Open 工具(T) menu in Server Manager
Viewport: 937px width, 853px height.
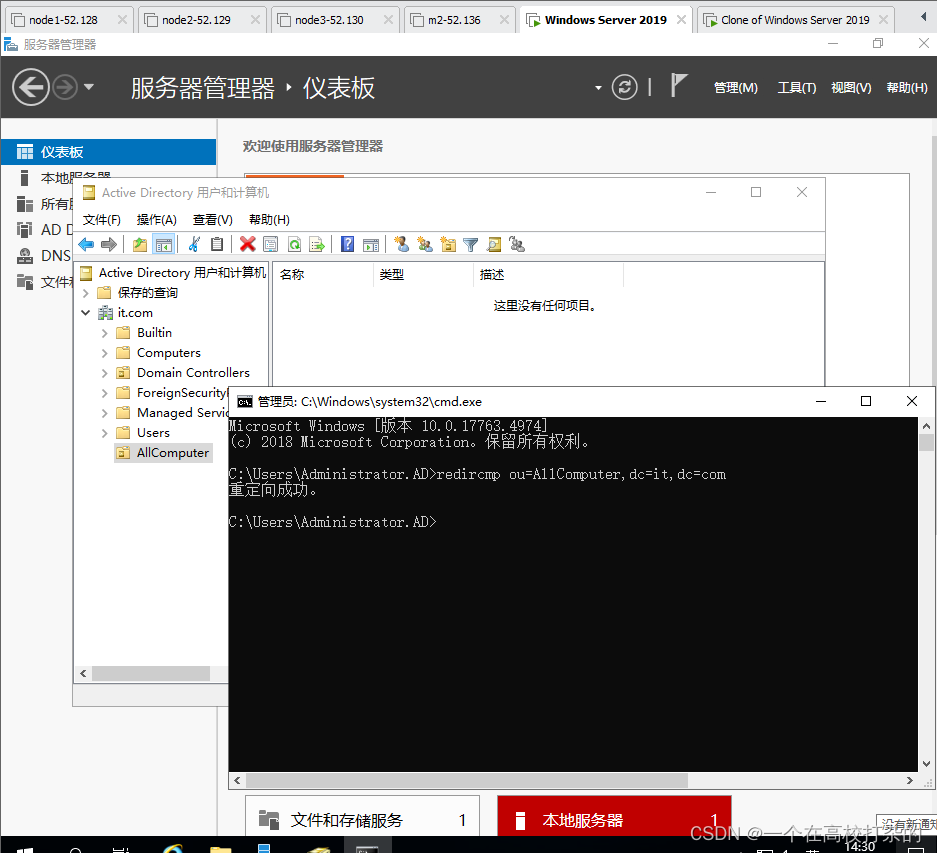coord(797,87)
